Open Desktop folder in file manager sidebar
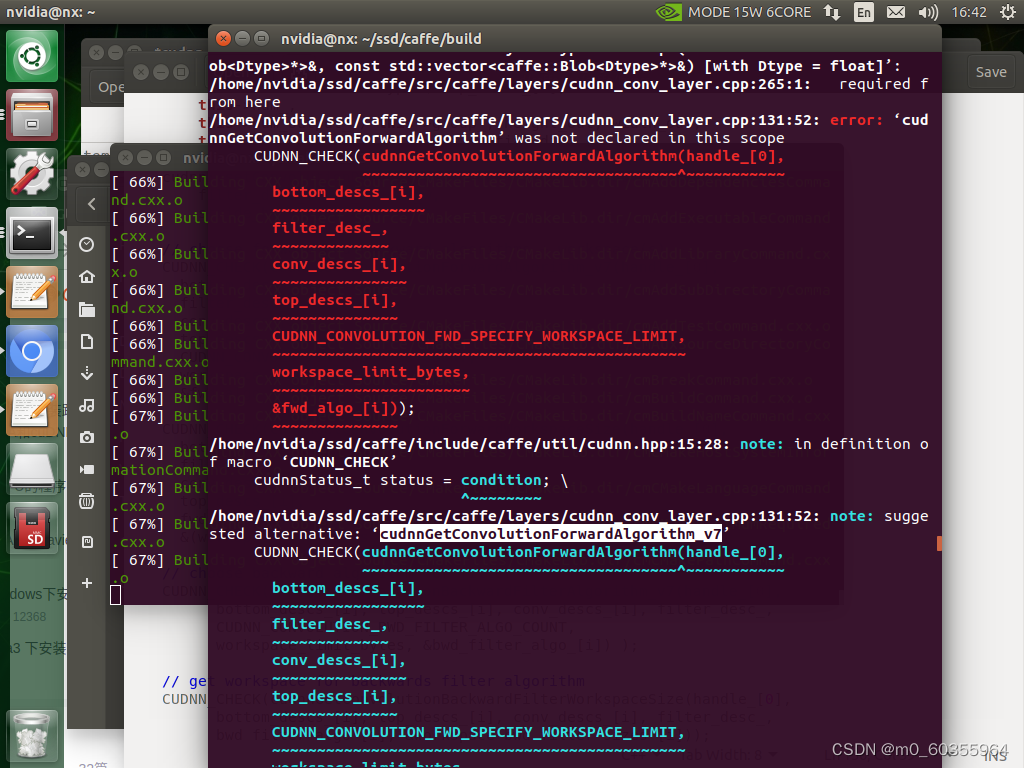 (x=87, y=309)
